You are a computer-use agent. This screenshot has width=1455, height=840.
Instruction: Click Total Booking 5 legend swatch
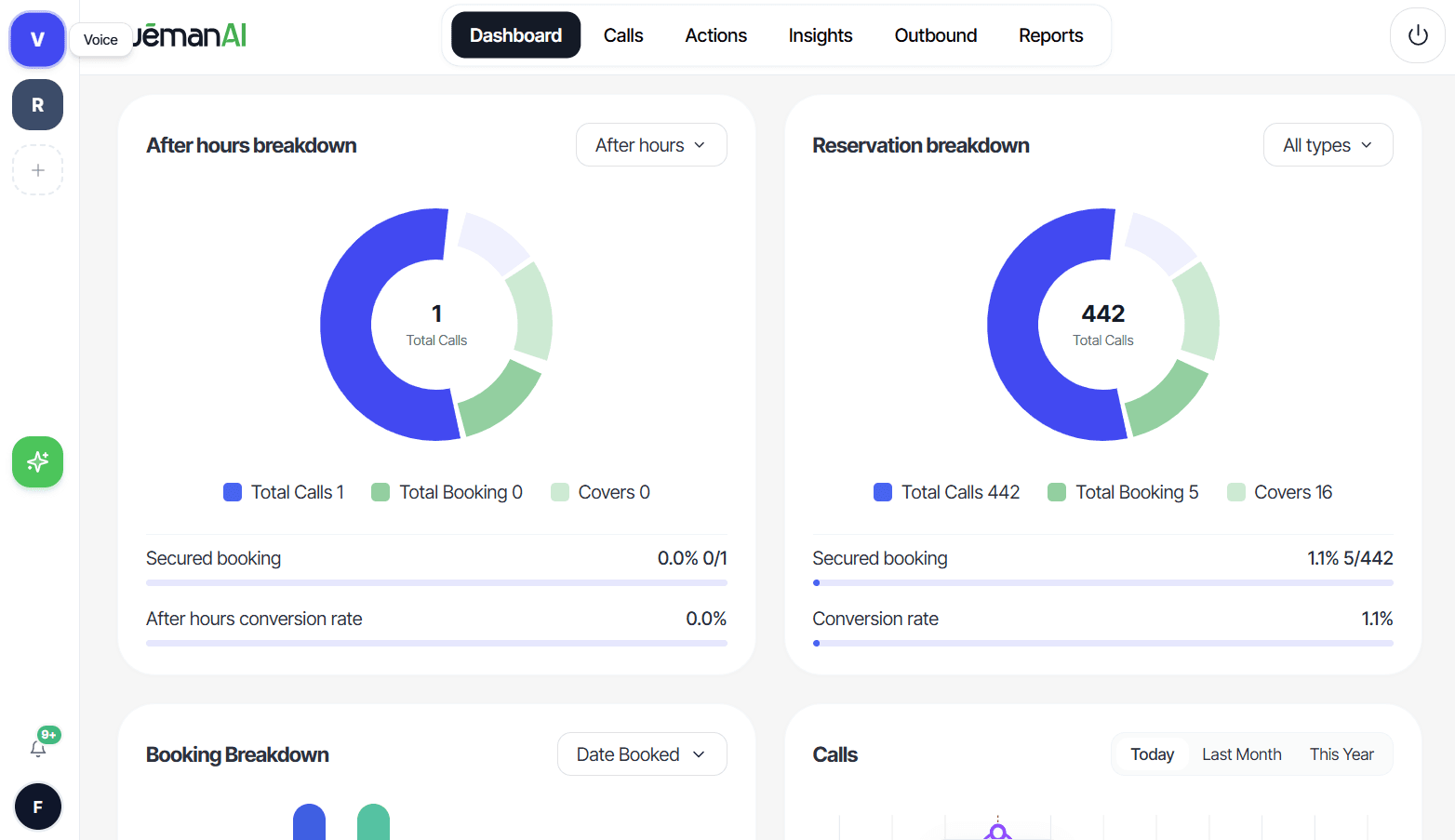[x=1057, y=492]
